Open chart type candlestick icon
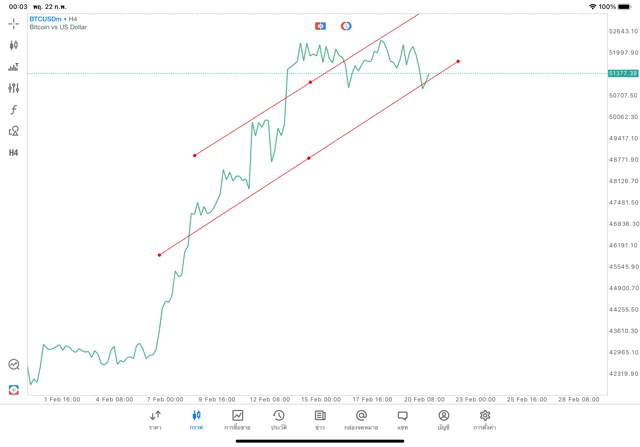The image size is (640, 447). [14, 45]
